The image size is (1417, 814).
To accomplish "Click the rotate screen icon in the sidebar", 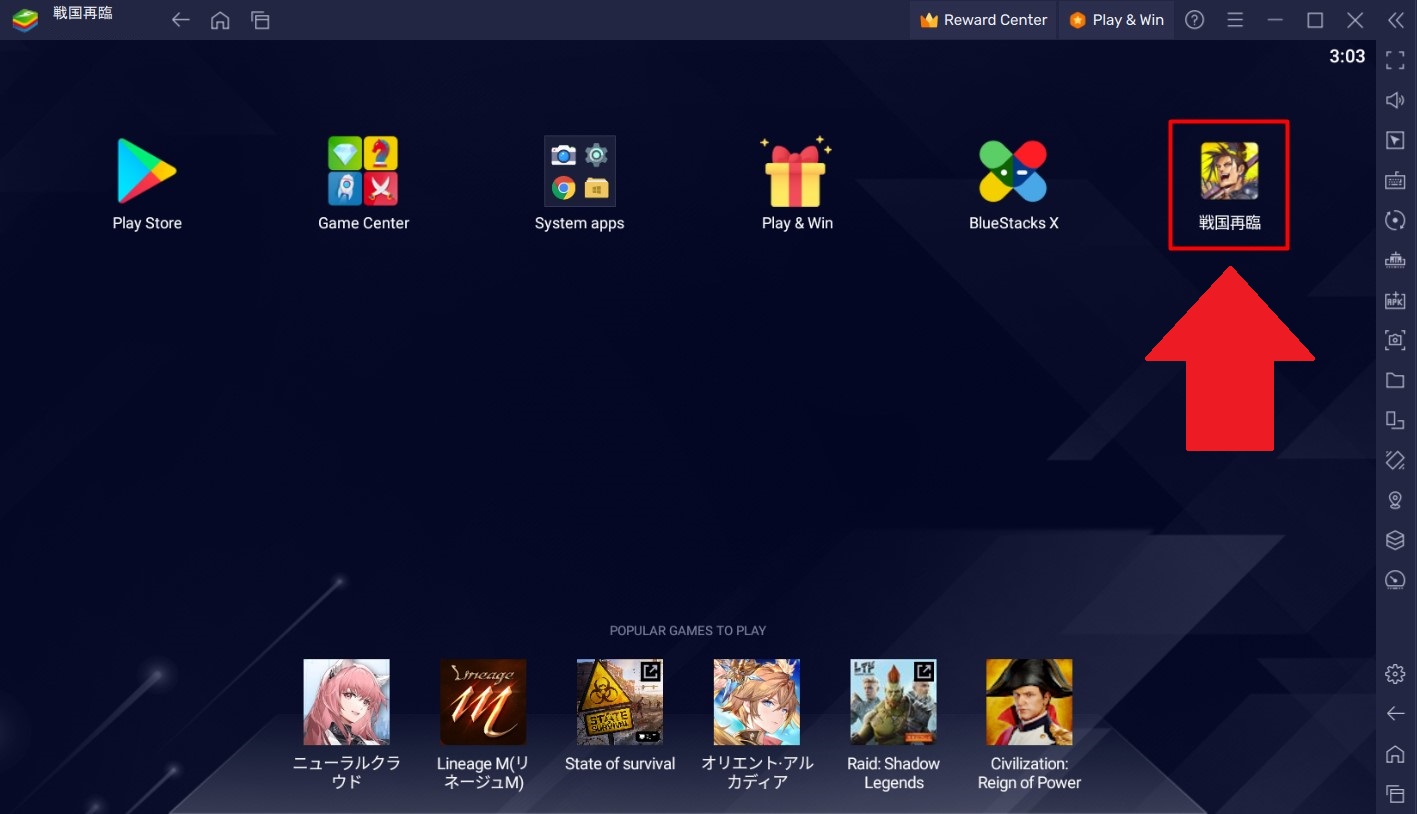I will coord(1395,420).
